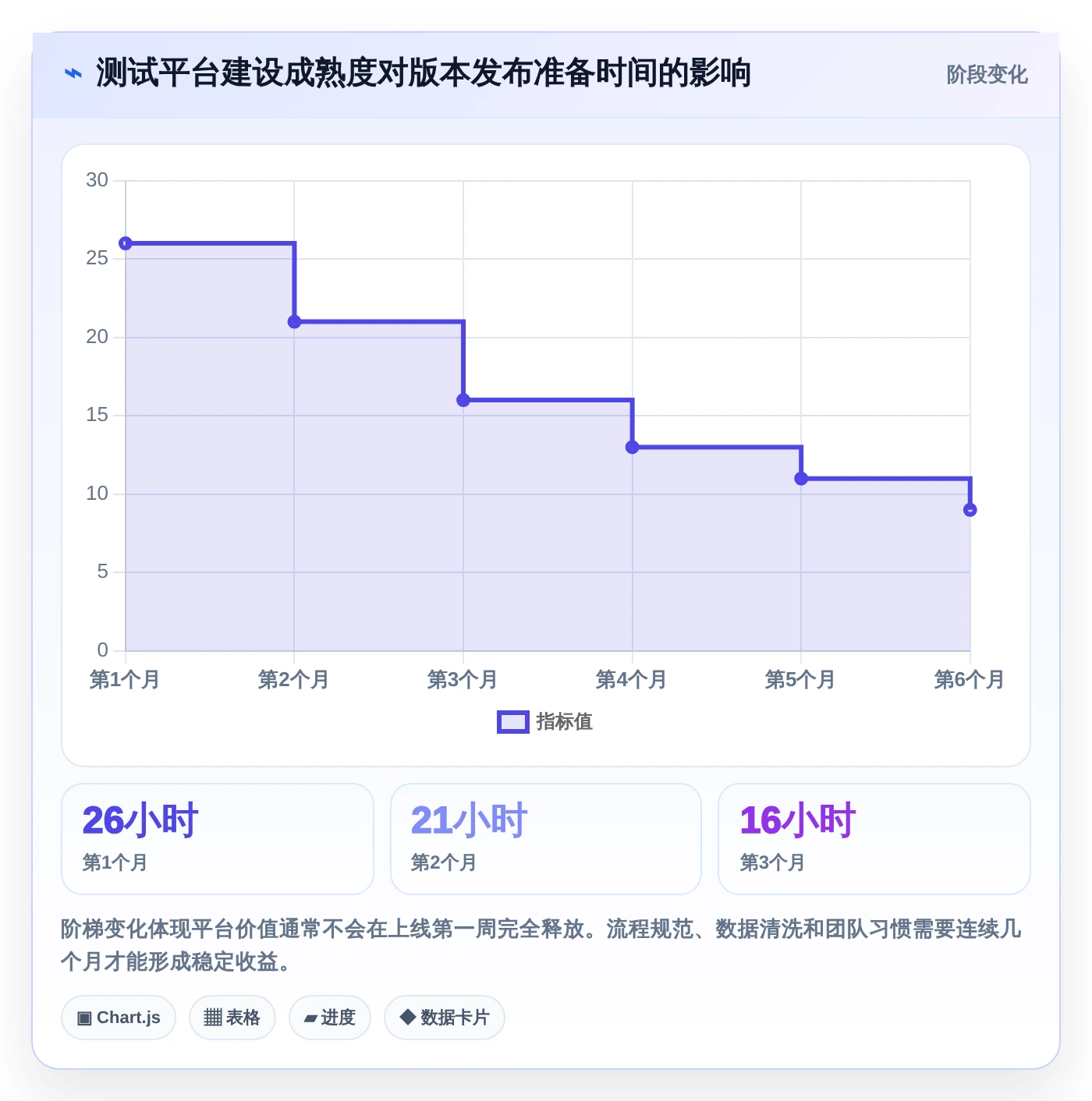The height and width of the screenshot is (1101, 1092).
Task: Click the y-axis value 0
Action: 103,650
